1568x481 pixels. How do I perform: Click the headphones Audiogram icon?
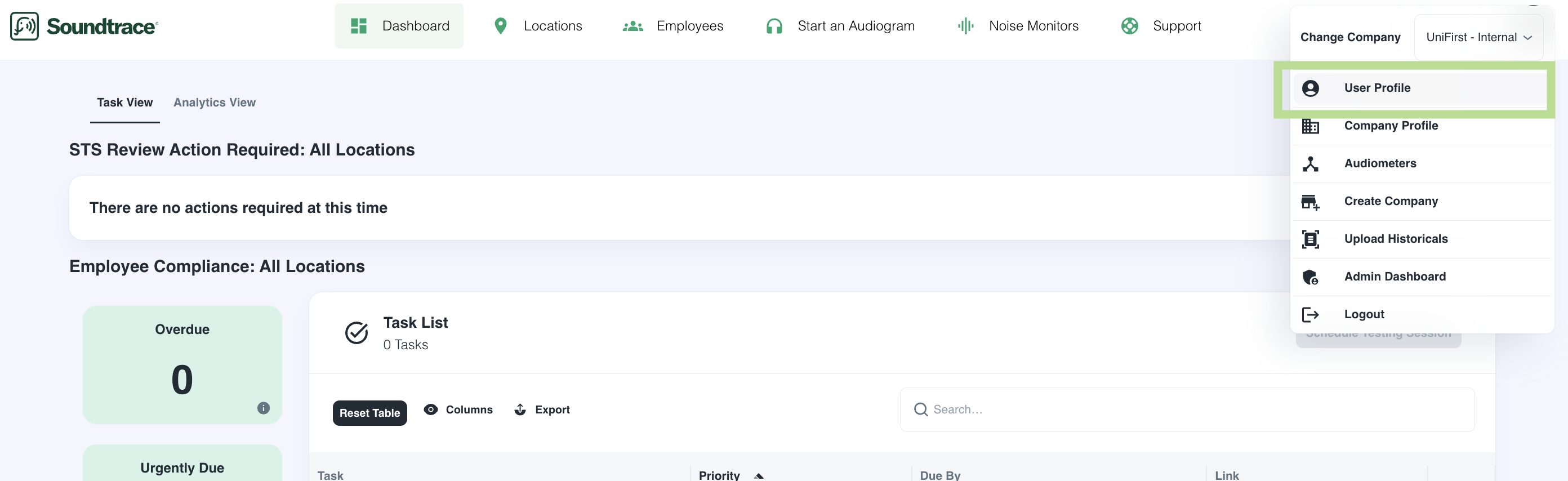pyautogui.click(x=774, y=26)
